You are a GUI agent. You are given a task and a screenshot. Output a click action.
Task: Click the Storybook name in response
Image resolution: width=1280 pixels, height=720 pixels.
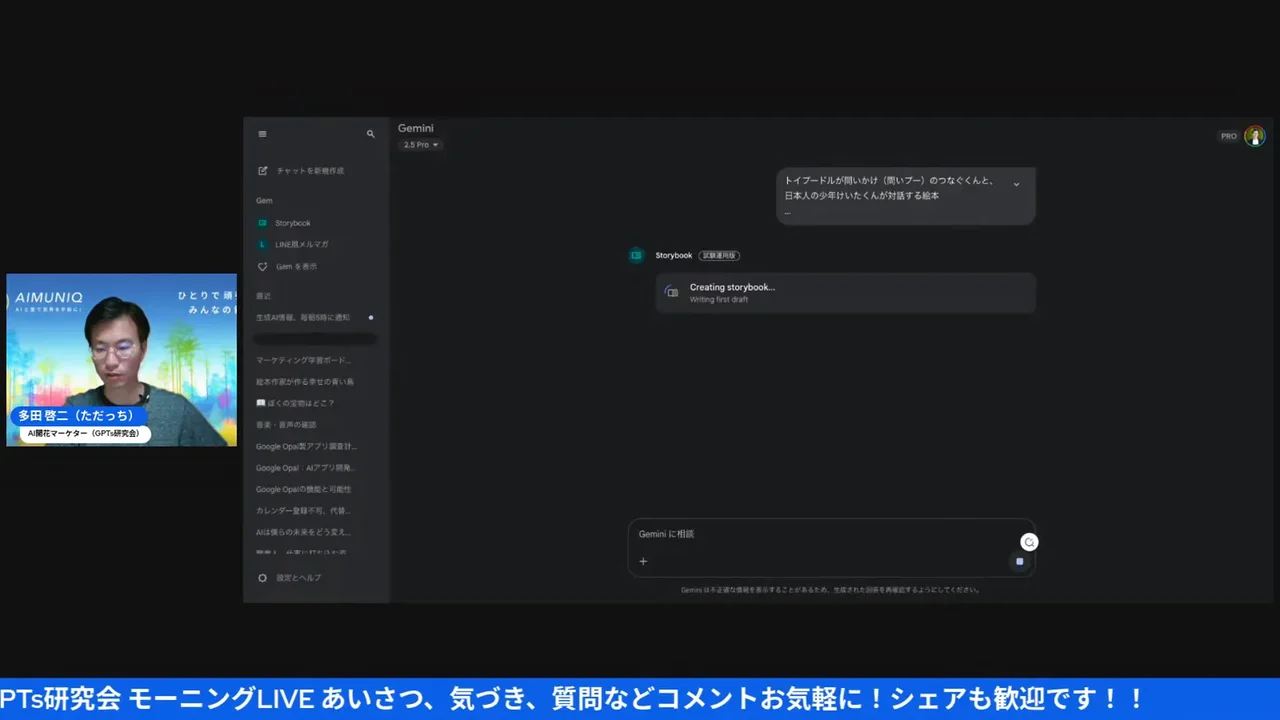[674, 255]
